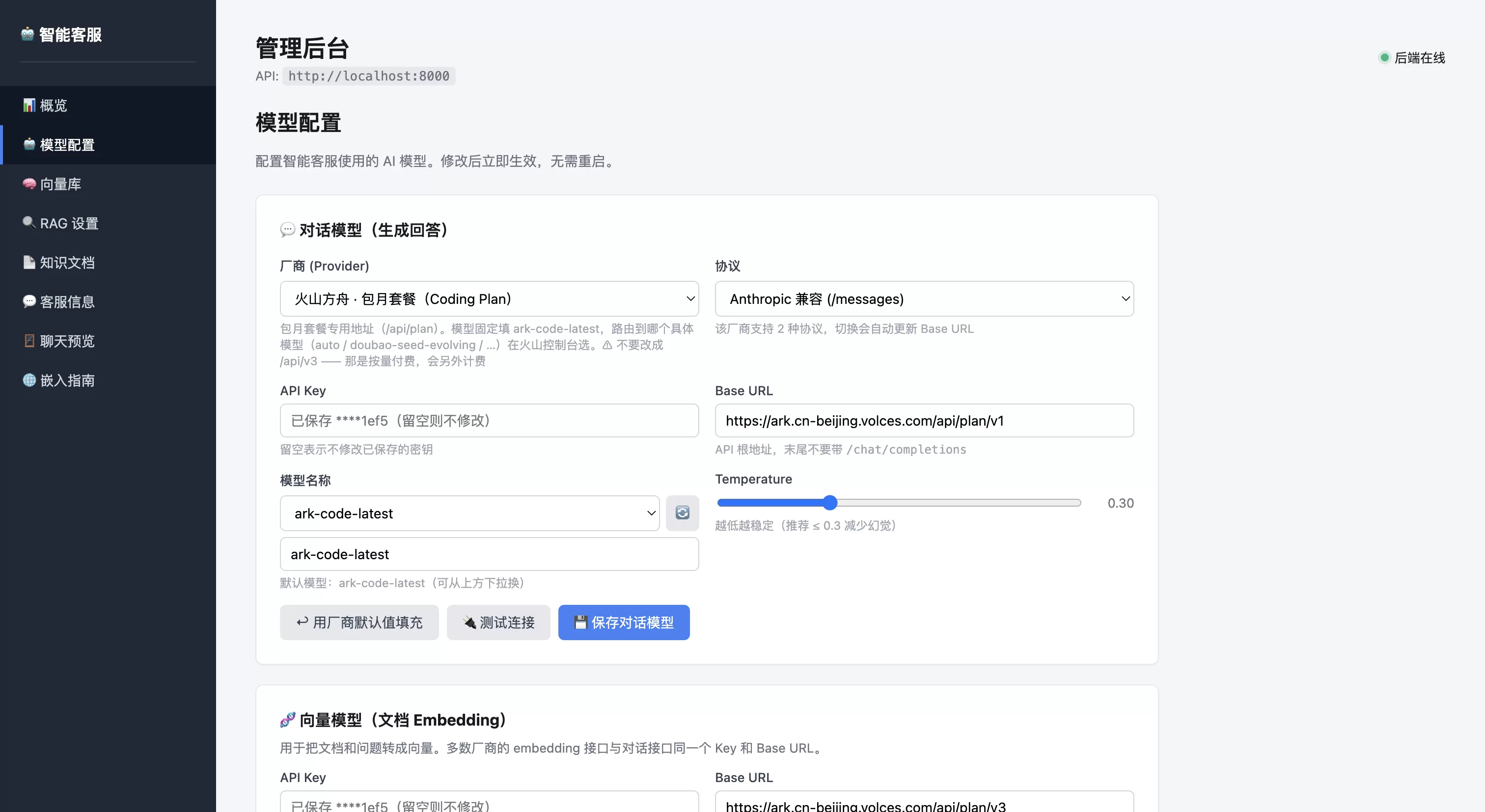Viewport: 1485px width, 812px height.
Task: Save with 保存对话模型 button
Action: point(624,623)
